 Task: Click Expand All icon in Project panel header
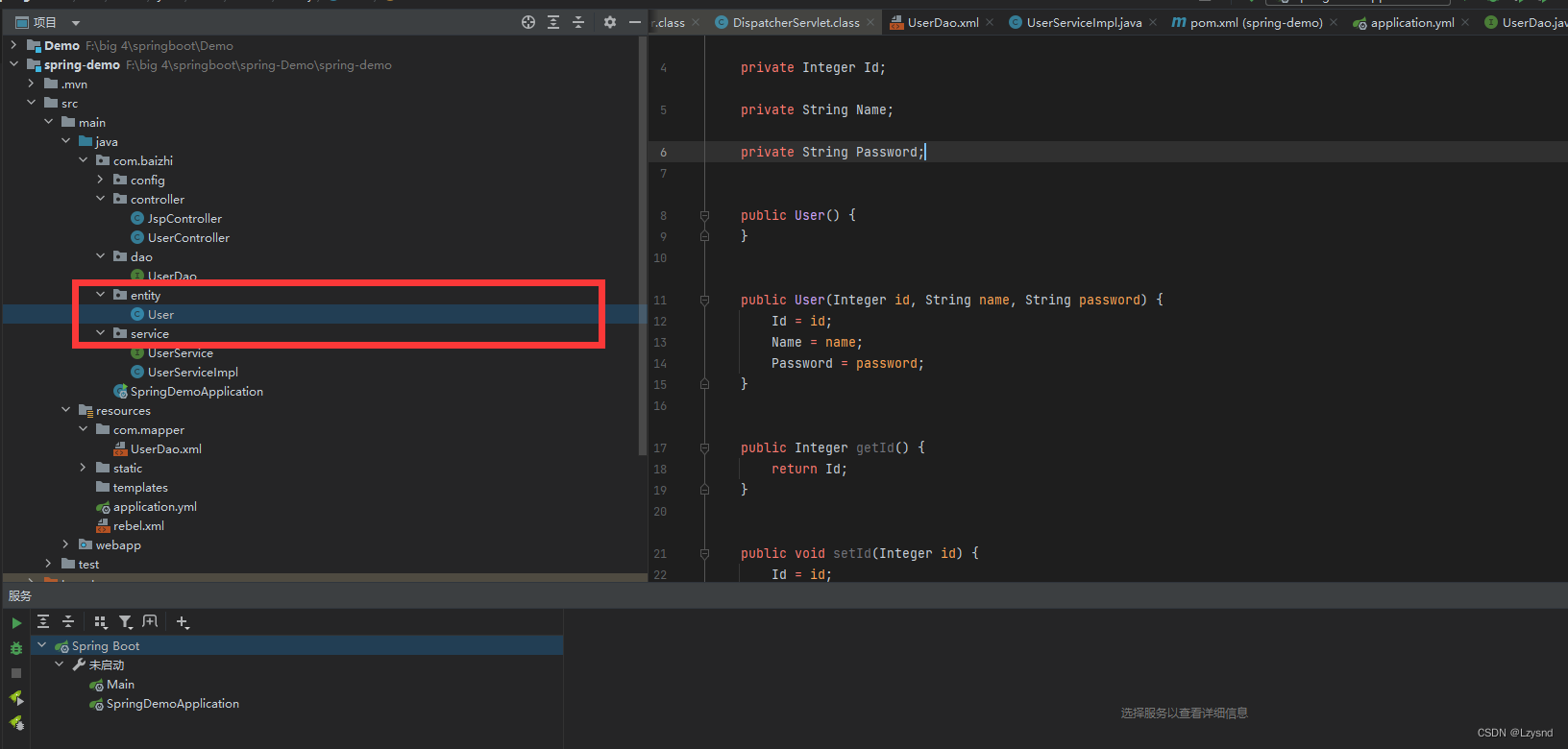tap(553, 22)
